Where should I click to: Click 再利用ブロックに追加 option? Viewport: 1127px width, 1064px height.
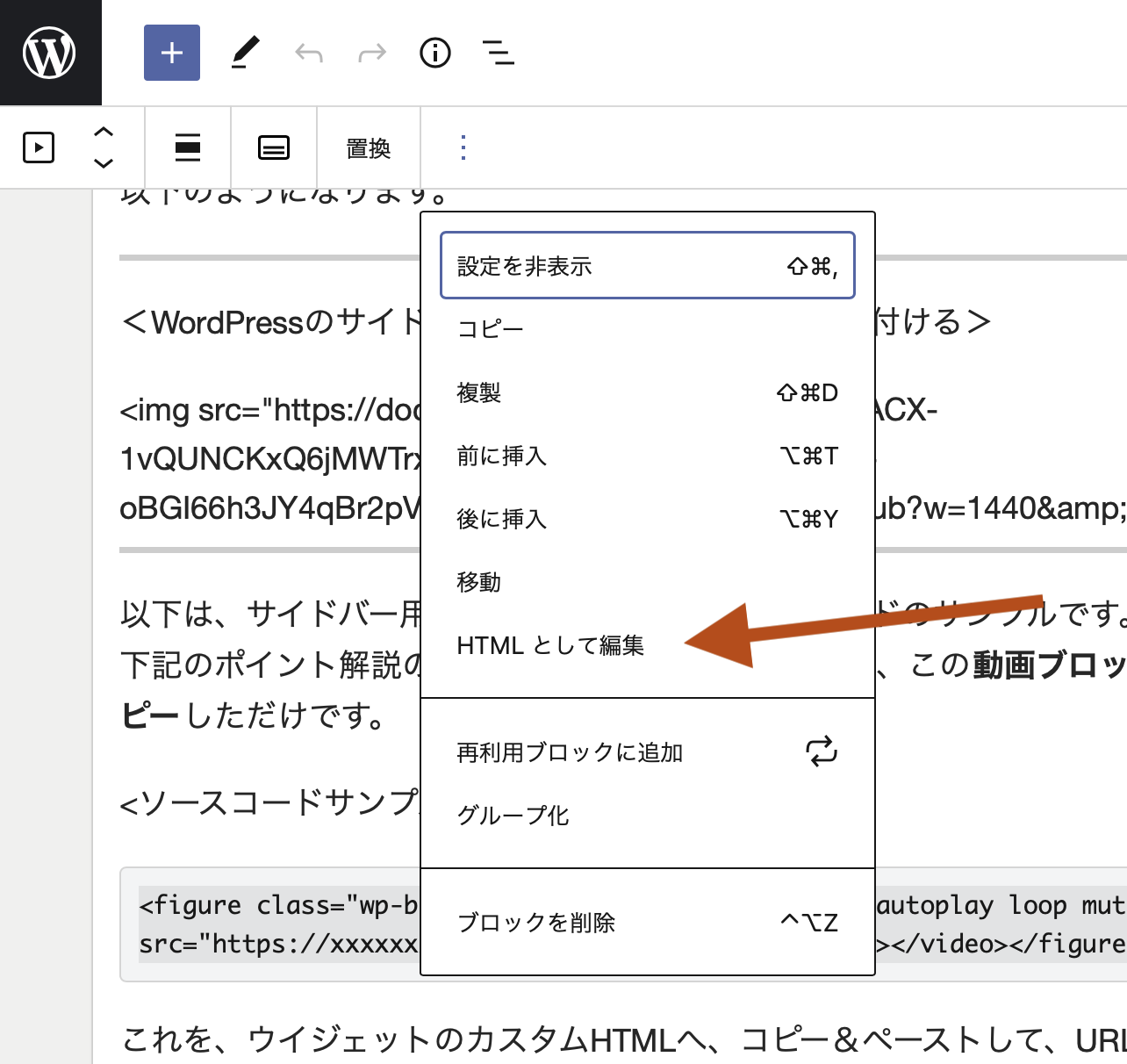point(571,752)
